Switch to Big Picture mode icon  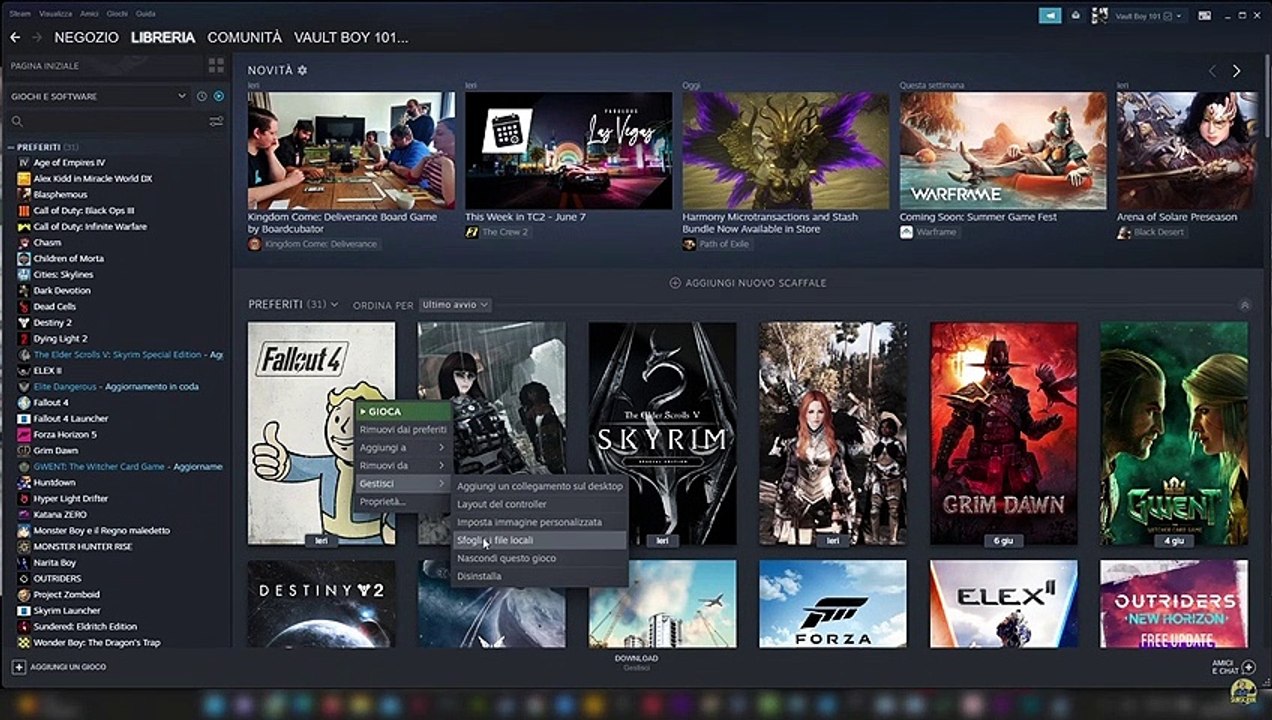[x=1205, y=15]
